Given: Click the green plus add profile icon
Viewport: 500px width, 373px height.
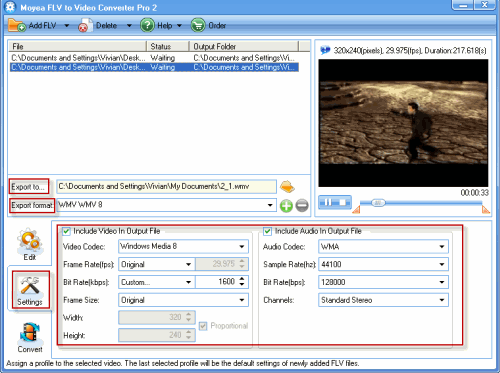Looking at the screenshot, I should [x=286, y=206].
